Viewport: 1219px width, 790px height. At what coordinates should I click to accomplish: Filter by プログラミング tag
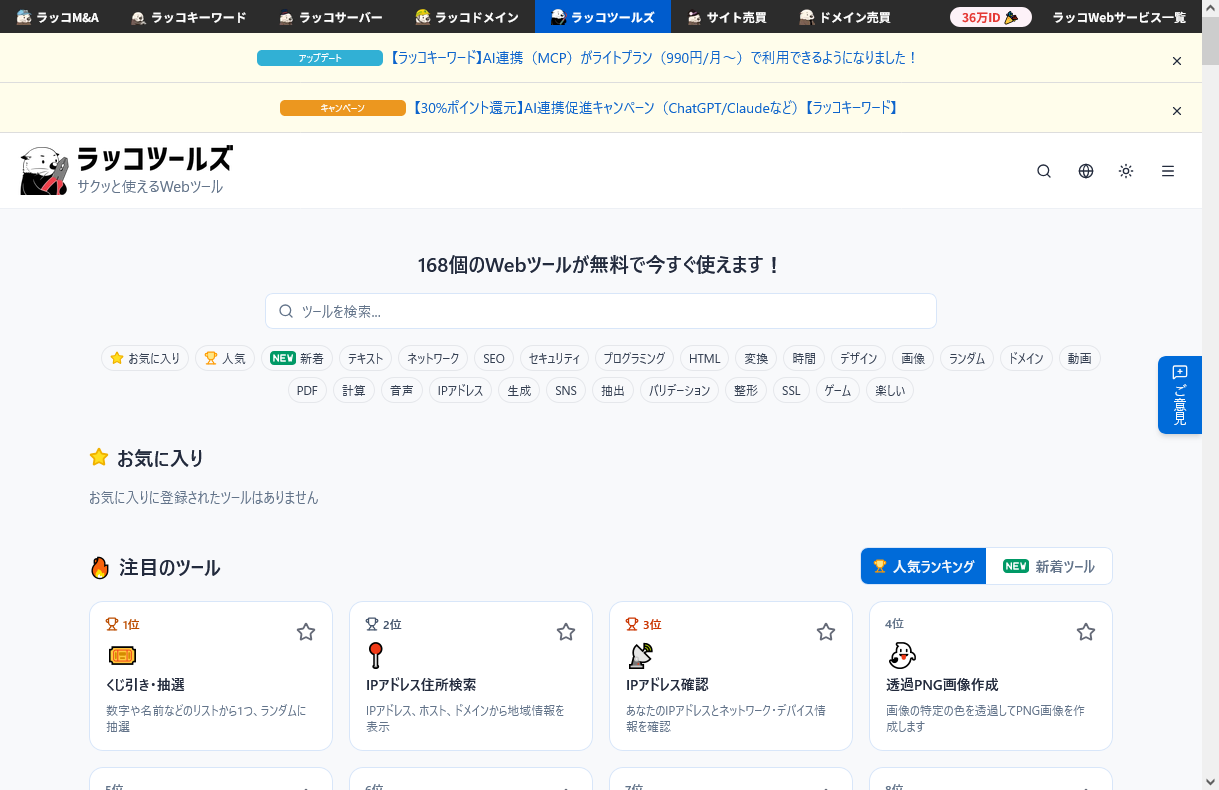click(634, 358)
